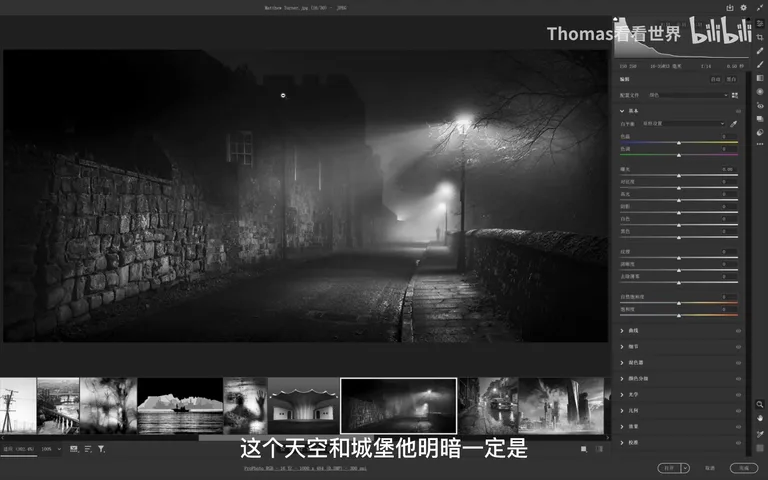The height and width of the screenshot is (480, 768).
Task: Toggle the grid overlay square icon
Action: (x=760, y=448)
